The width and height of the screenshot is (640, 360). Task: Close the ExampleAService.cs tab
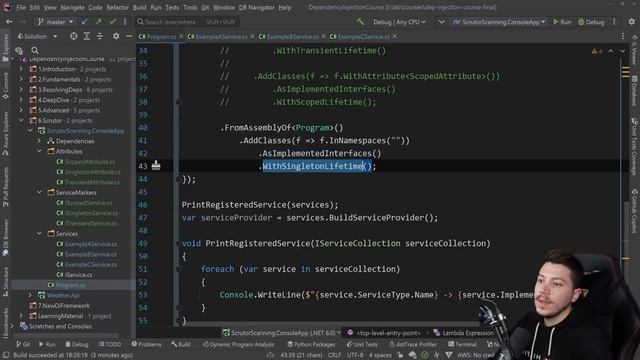[x=252, y=36]
